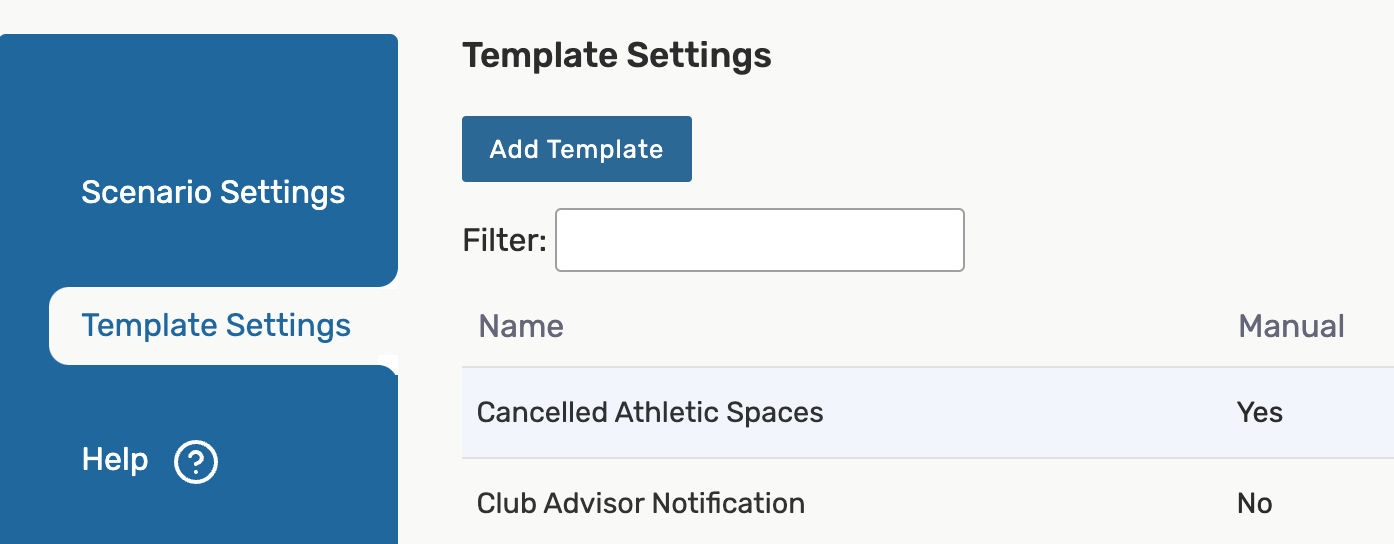Click the Template Settings page heading

pos(617,56)
